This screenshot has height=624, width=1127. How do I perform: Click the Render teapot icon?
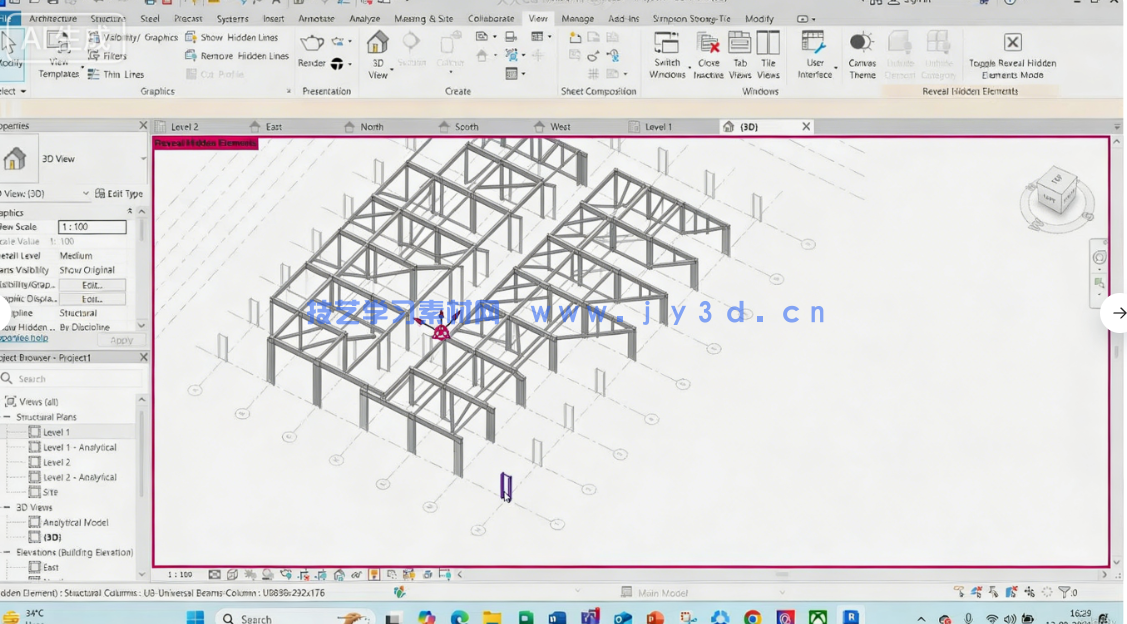pos(312,44)
